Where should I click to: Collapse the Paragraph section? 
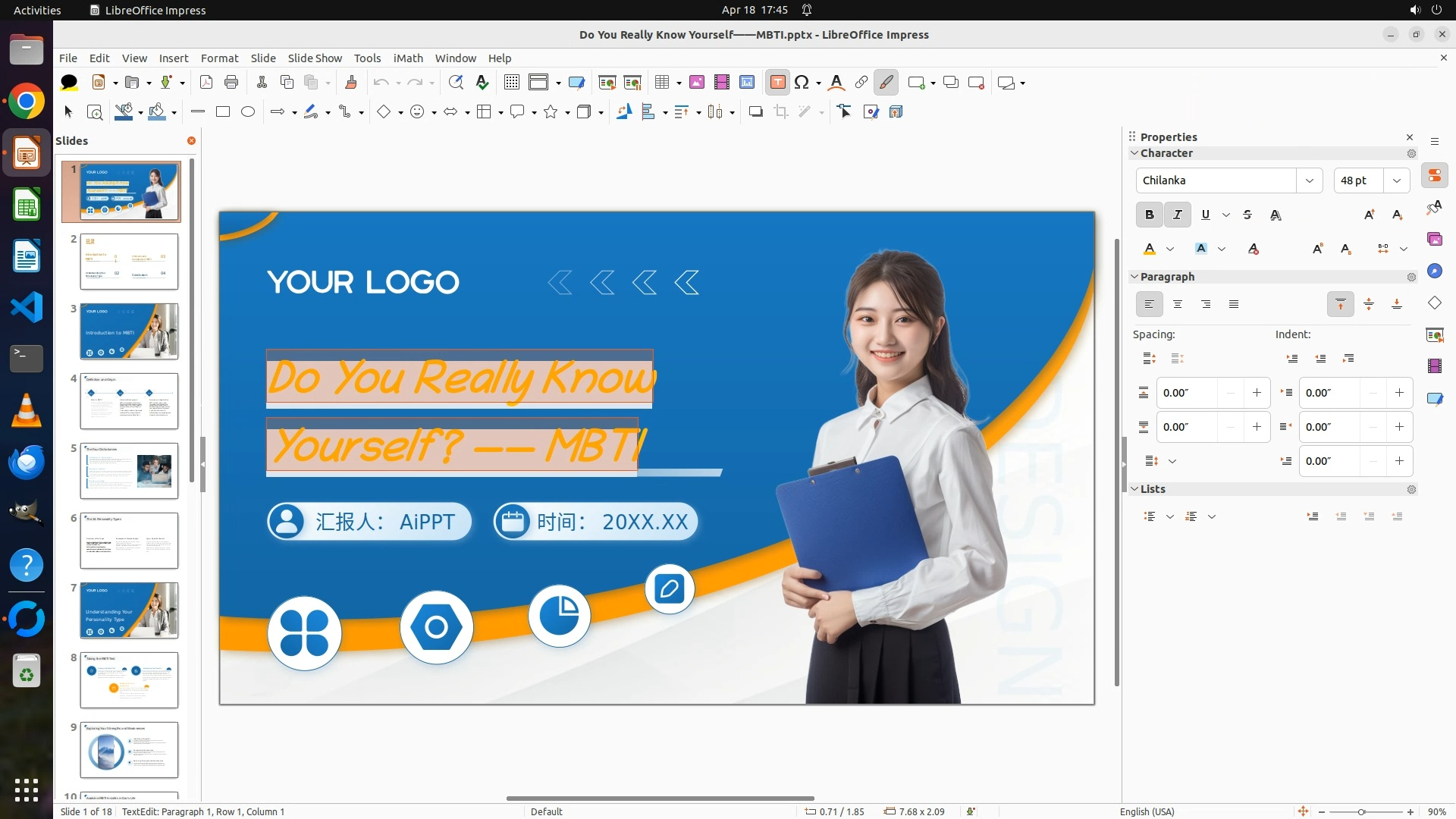click(1134, 277)
